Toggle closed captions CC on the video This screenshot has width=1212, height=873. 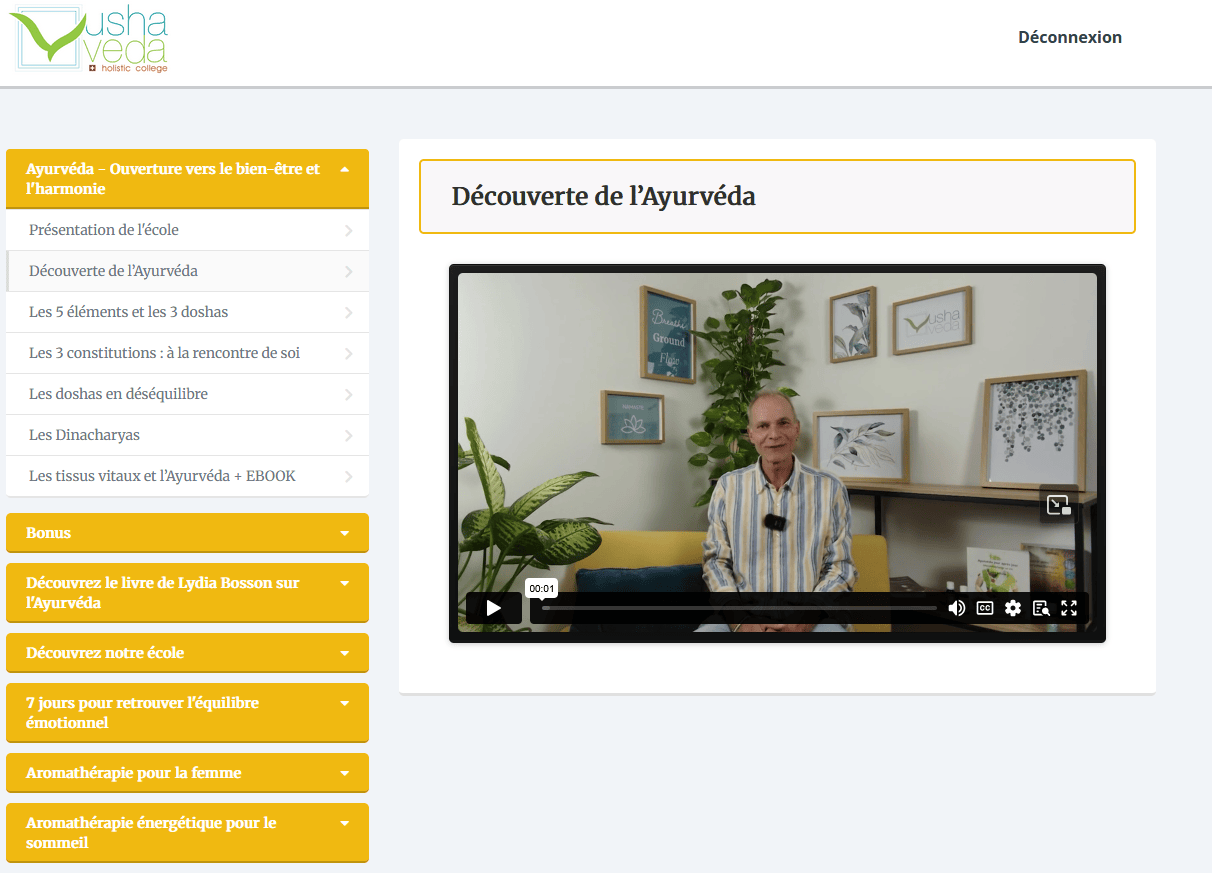click(984, 608)
